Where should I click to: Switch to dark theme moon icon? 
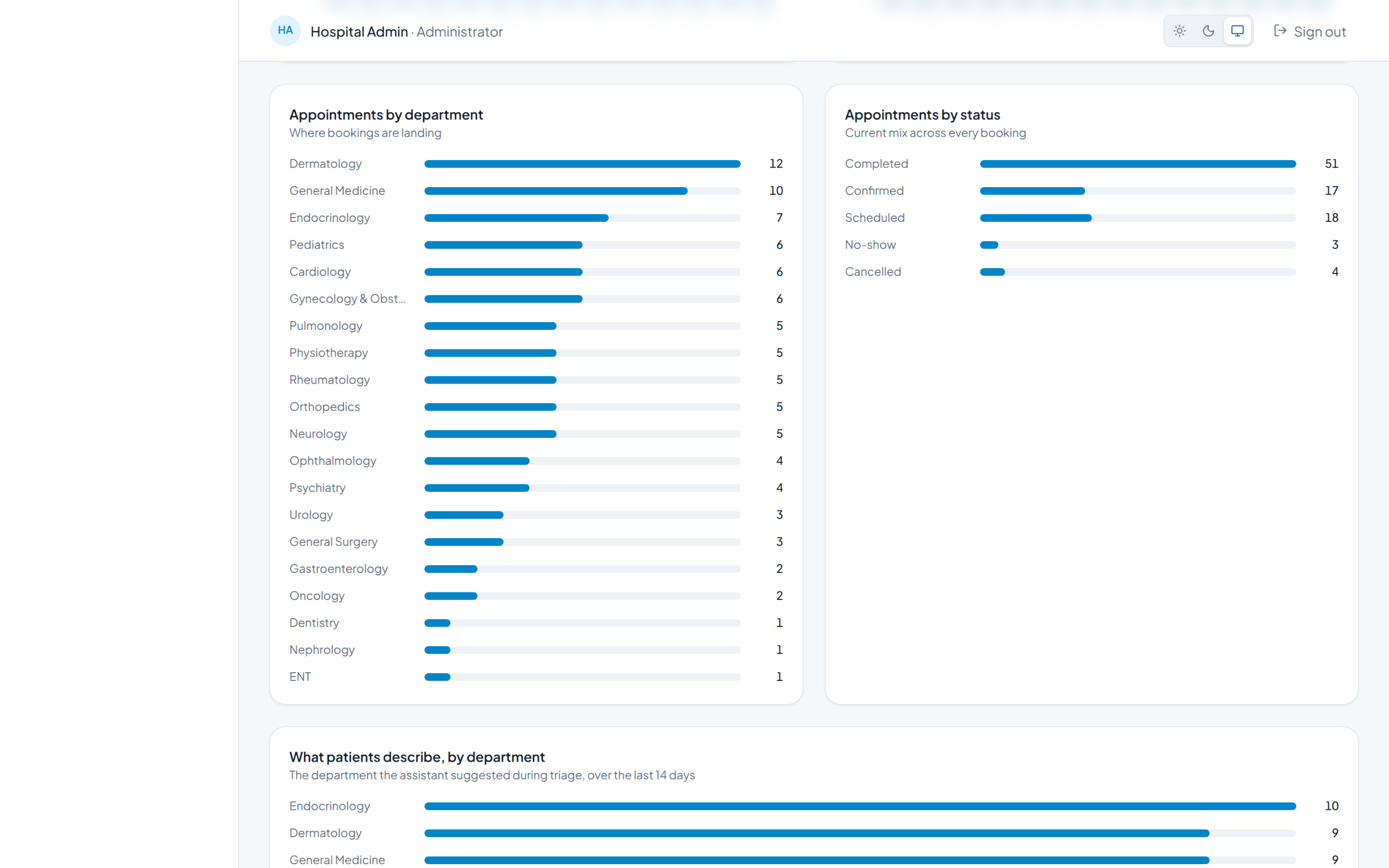click(1208, 31)
